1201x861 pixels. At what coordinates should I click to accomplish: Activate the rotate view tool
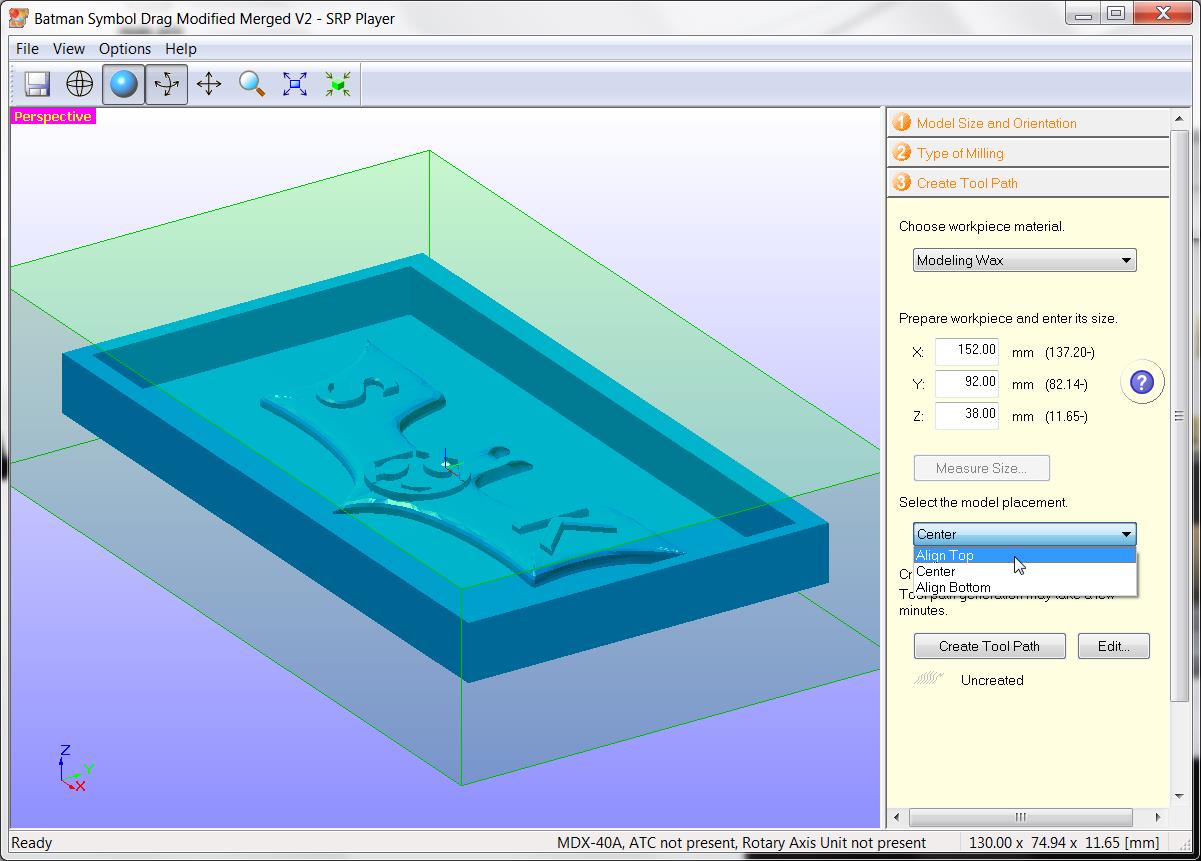(167, 84)
